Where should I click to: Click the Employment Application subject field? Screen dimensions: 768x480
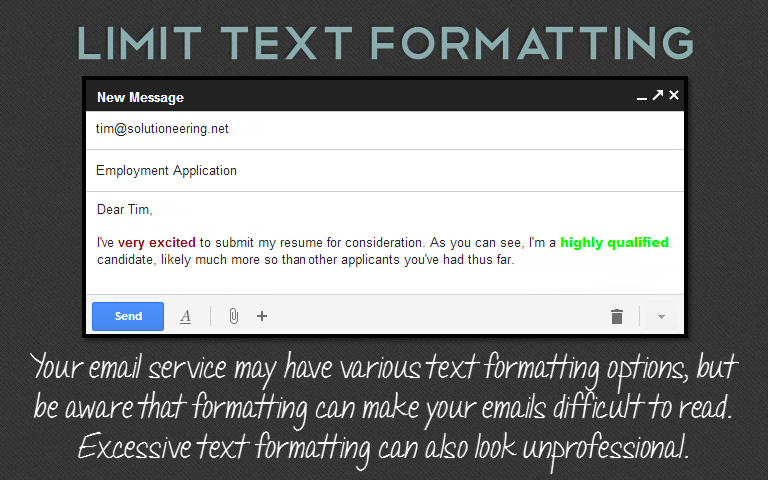pos(167,171)
